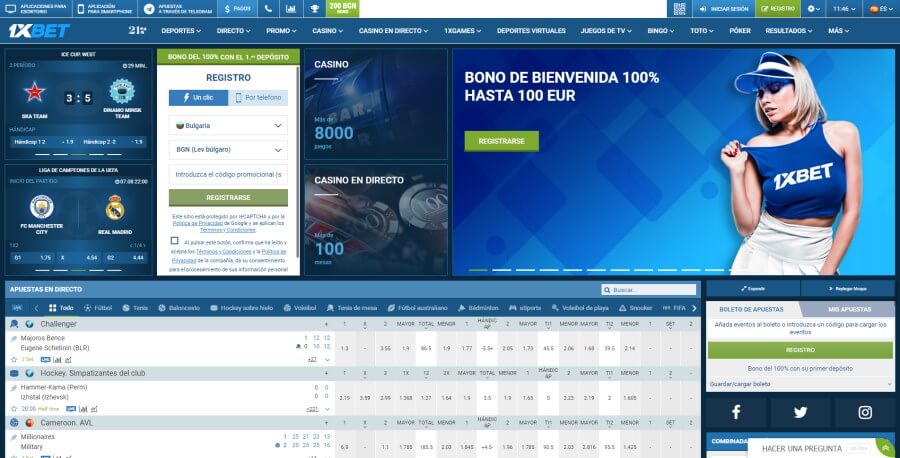Filter live bets by Hockey sobre hielo
This screenshot has height=458, width=900.
pyautogui.click(x=241, y=308)
